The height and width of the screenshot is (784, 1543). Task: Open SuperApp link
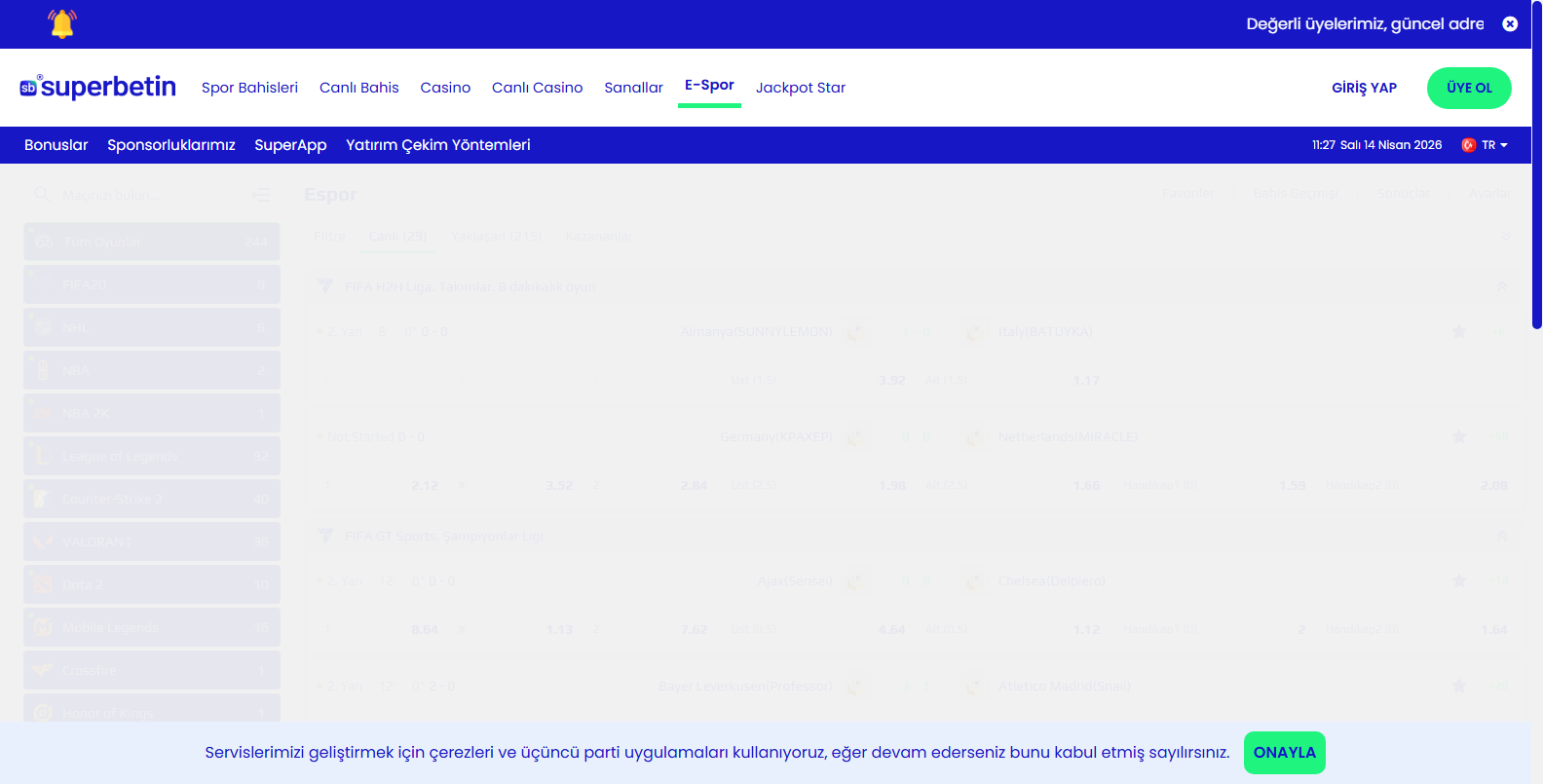tap(290, 145)
